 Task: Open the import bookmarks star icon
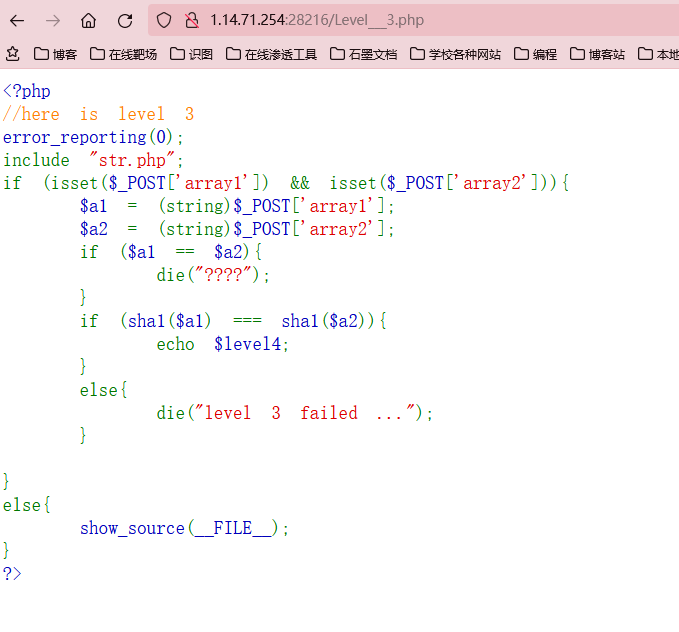pos(13,54)
